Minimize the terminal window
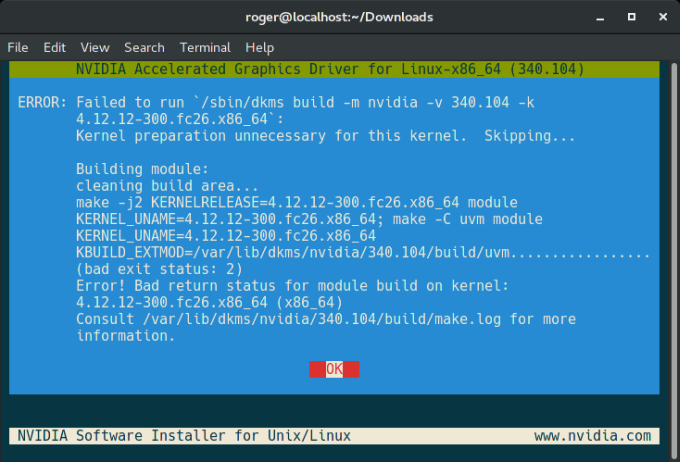Screen dimensions: 680x462 pyautogui.click(x=600, y=17)
